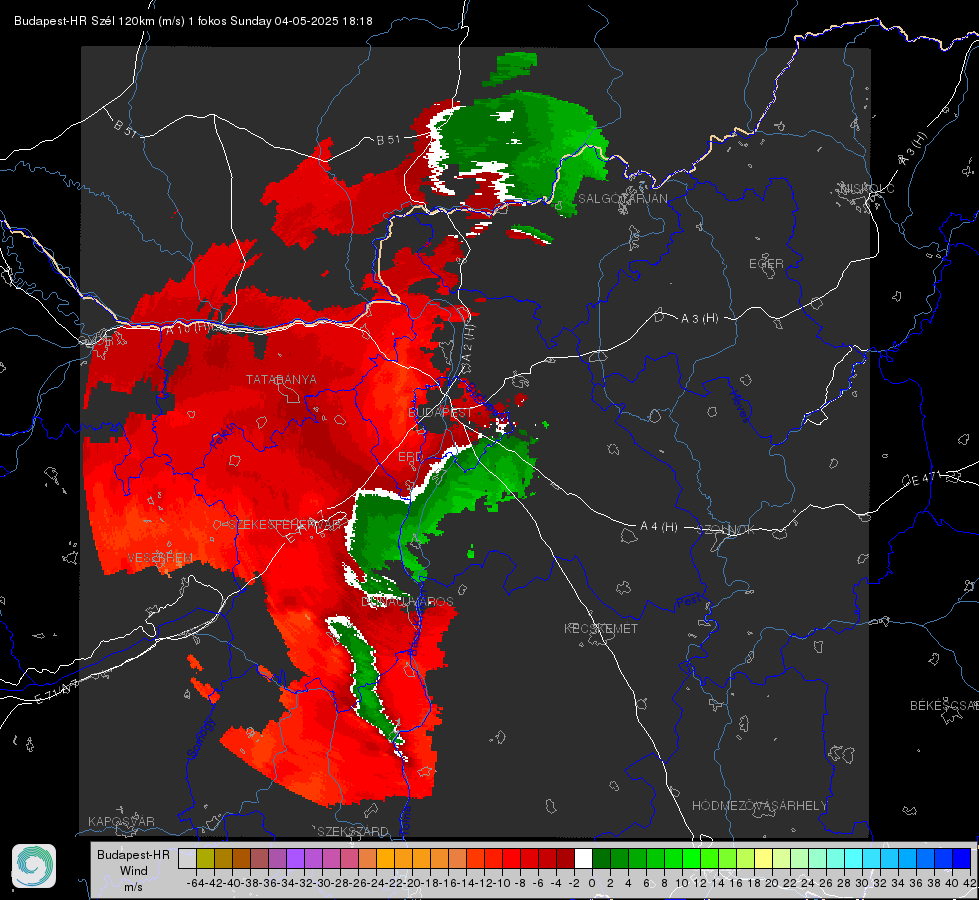This screenshot has height=900, width=979.
Task: Pick the gray swatch in the wind legend
Action: coord(187,858)
